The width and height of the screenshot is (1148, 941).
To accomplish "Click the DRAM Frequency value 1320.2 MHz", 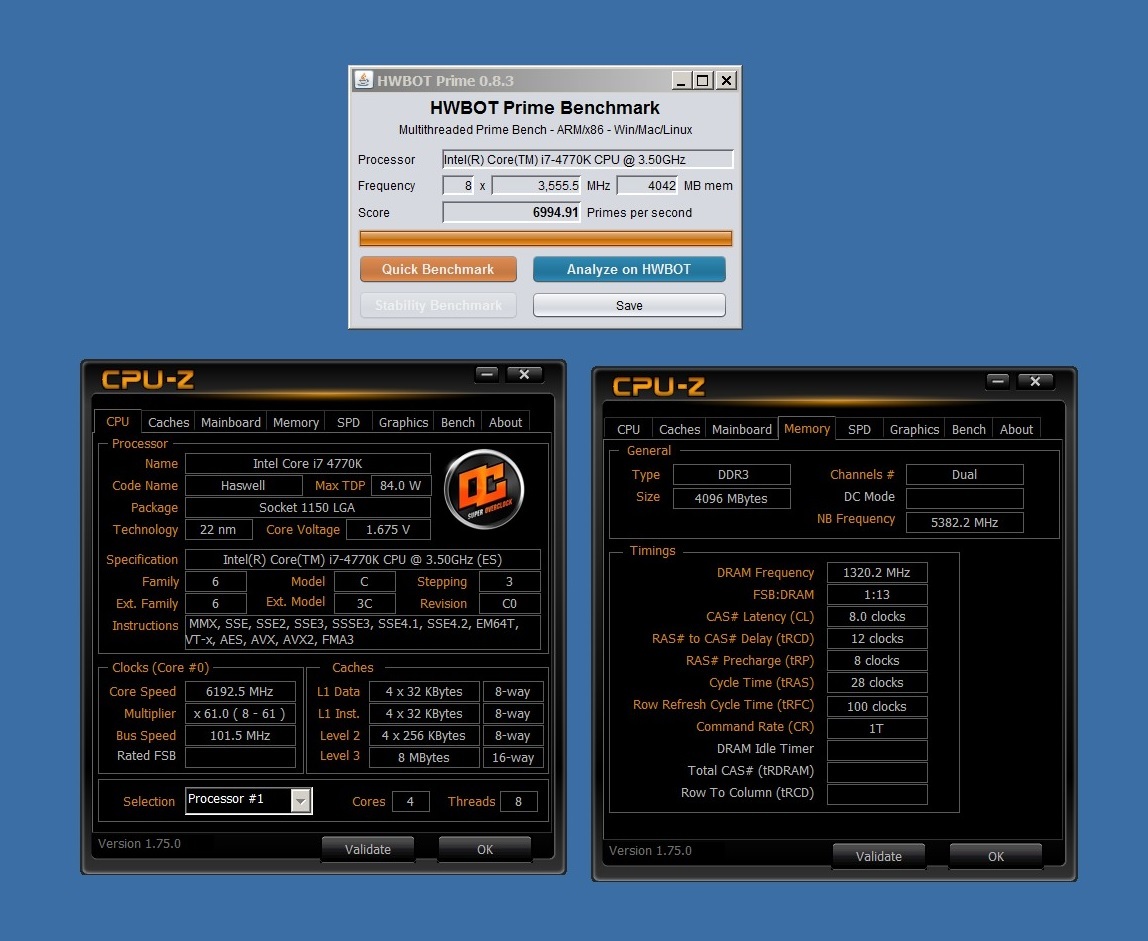I will pyautogui.click(x=876, y=573).
